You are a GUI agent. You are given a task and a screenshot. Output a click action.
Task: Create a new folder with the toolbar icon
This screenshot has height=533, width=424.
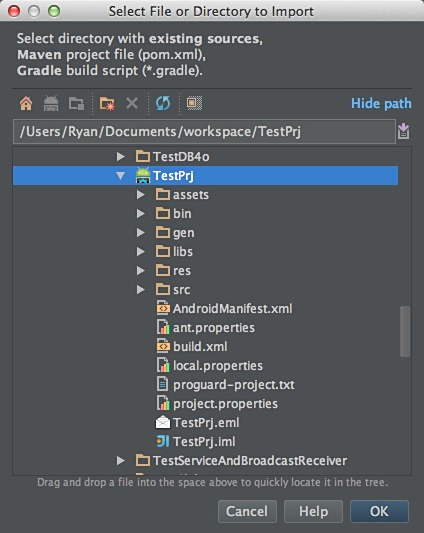click(107, 103)
